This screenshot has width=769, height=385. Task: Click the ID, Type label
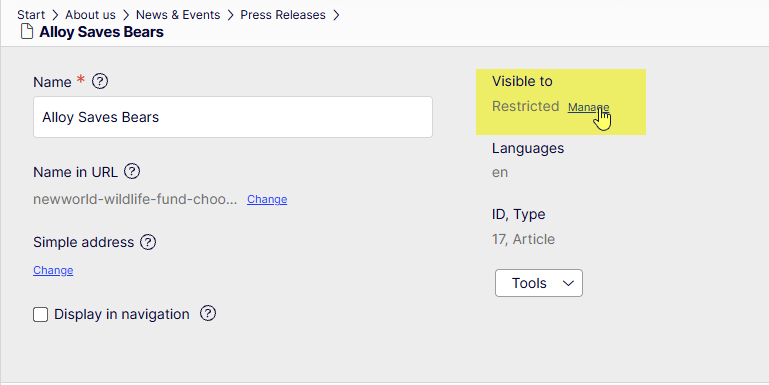coord(518,214)
